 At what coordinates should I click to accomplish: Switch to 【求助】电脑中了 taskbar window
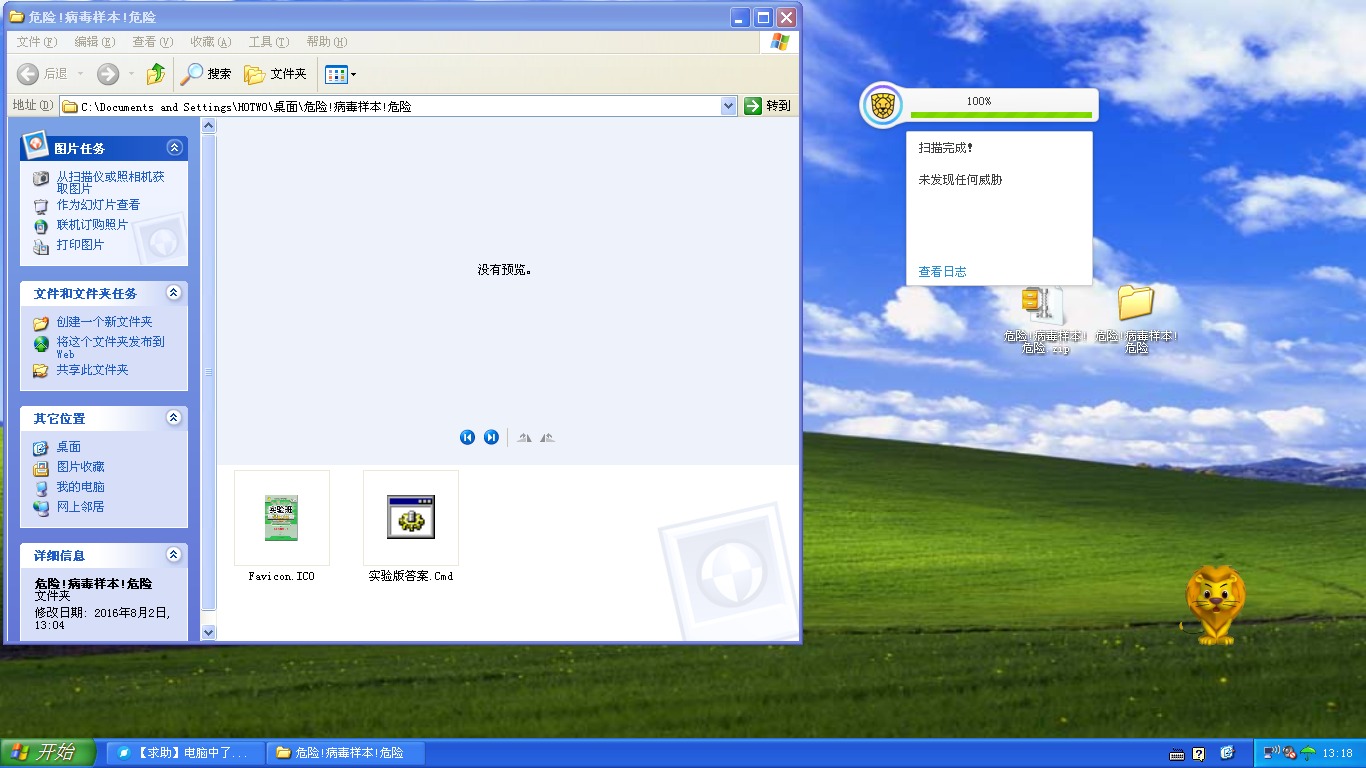185,753
